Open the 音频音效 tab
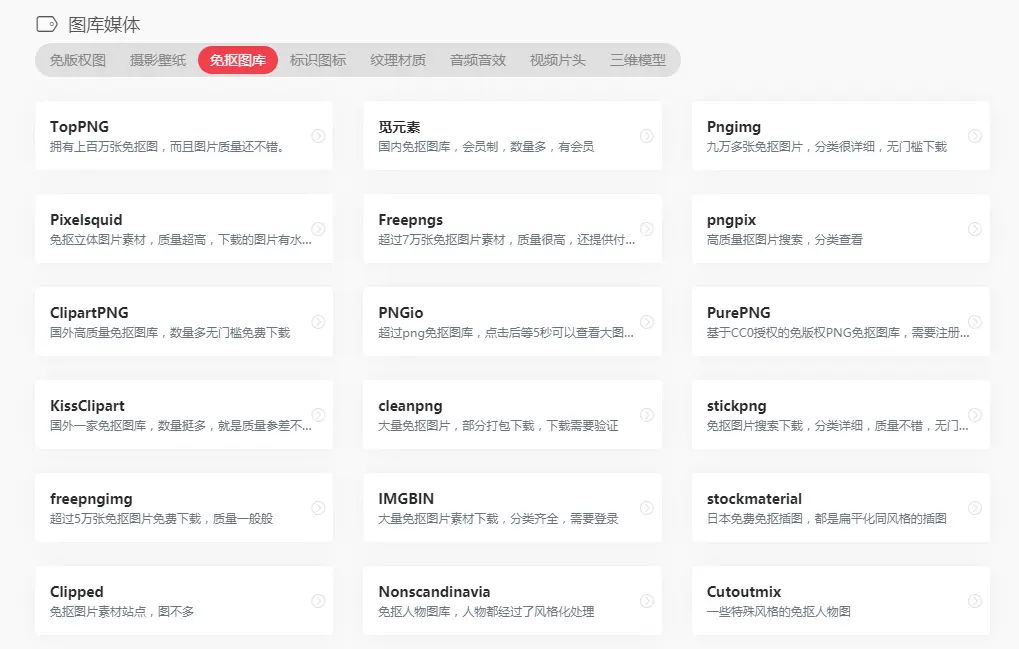The width and height of the screenshot is (1019, 649). point(477,61)
